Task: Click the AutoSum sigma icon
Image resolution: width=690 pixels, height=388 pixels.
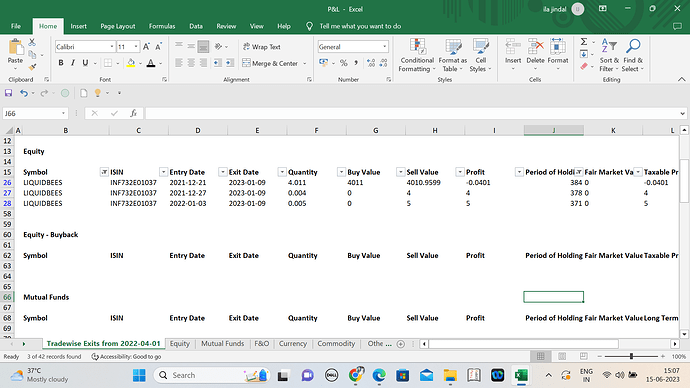Action: (584, 42)
